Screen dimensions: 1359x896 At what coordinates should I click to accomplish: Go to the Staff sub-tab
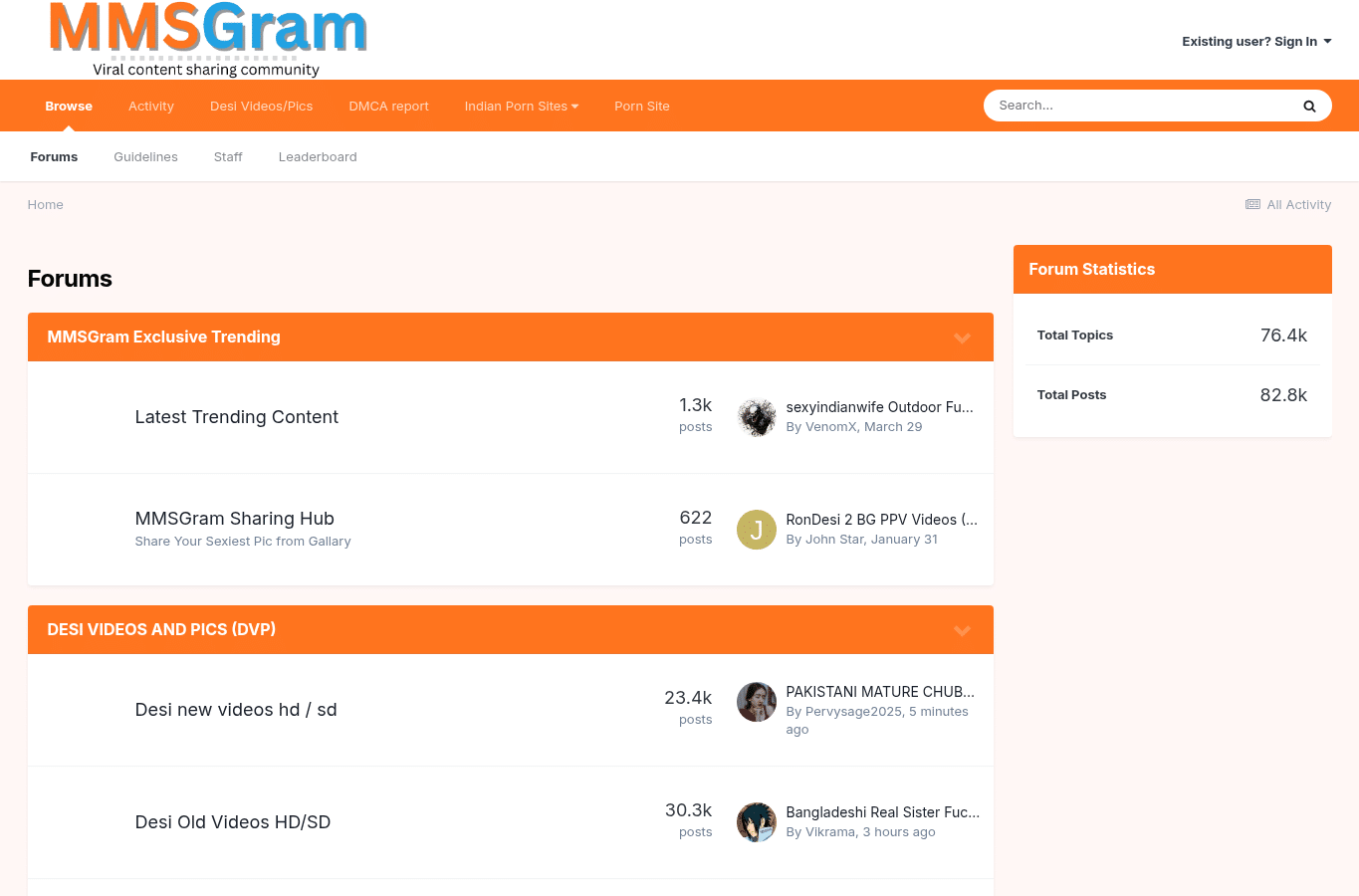[228, 157]
